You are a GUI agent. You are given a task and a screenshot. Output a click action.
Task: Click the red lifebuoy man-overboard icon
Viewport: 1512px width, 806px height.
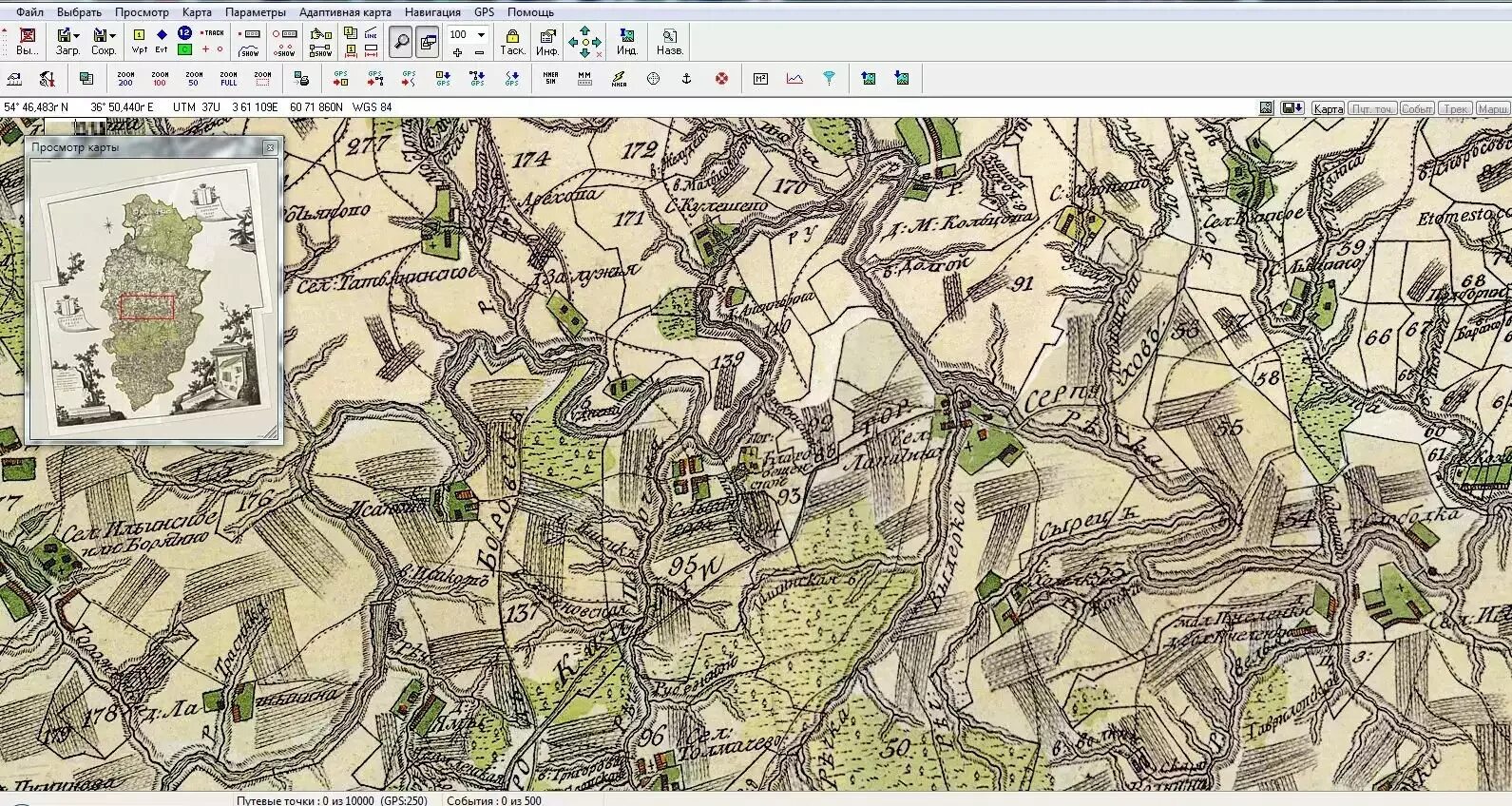721,79
